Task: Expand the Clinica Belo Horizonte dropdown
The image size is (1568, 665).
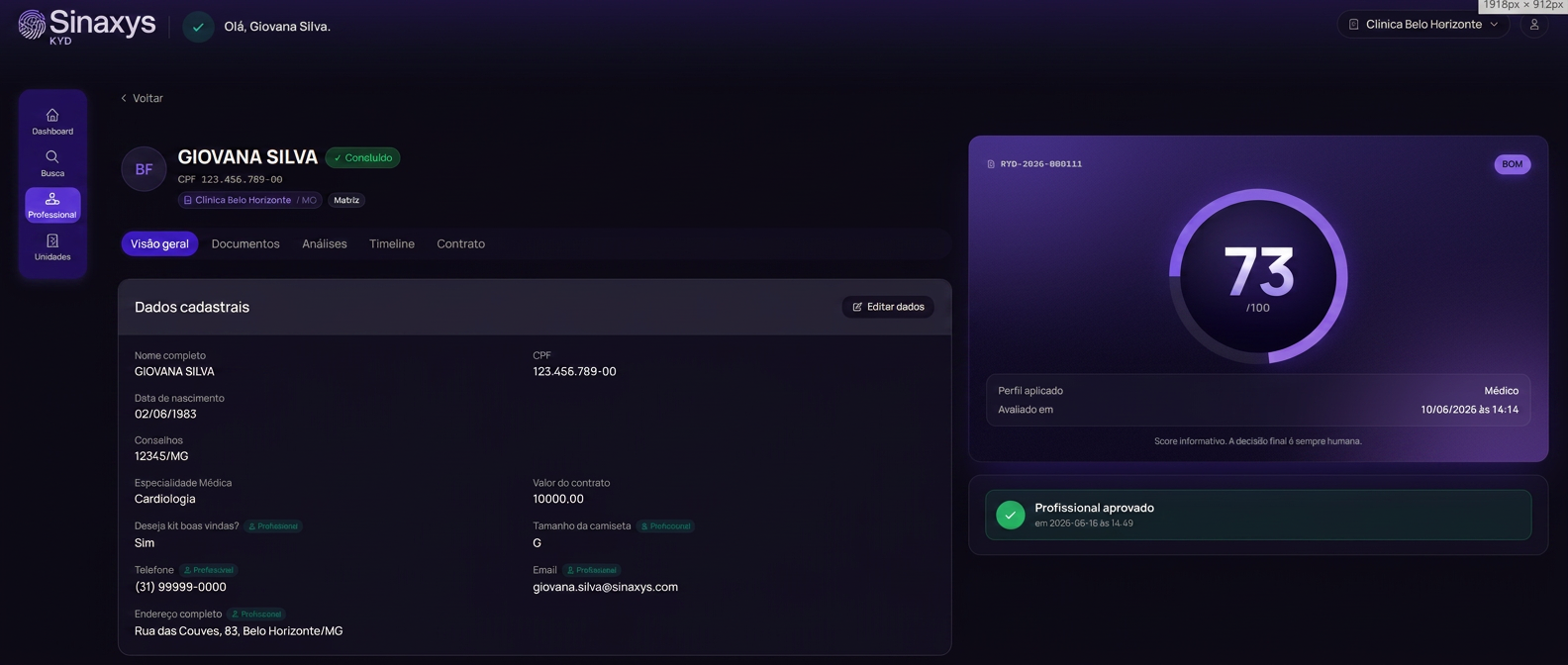Action: click(1423, 25)
